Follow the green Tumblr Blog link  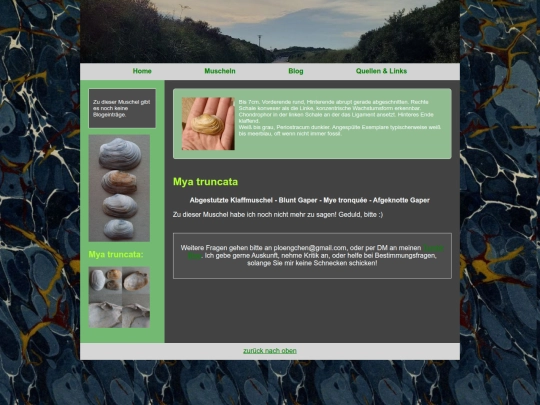tap(433, 248)
